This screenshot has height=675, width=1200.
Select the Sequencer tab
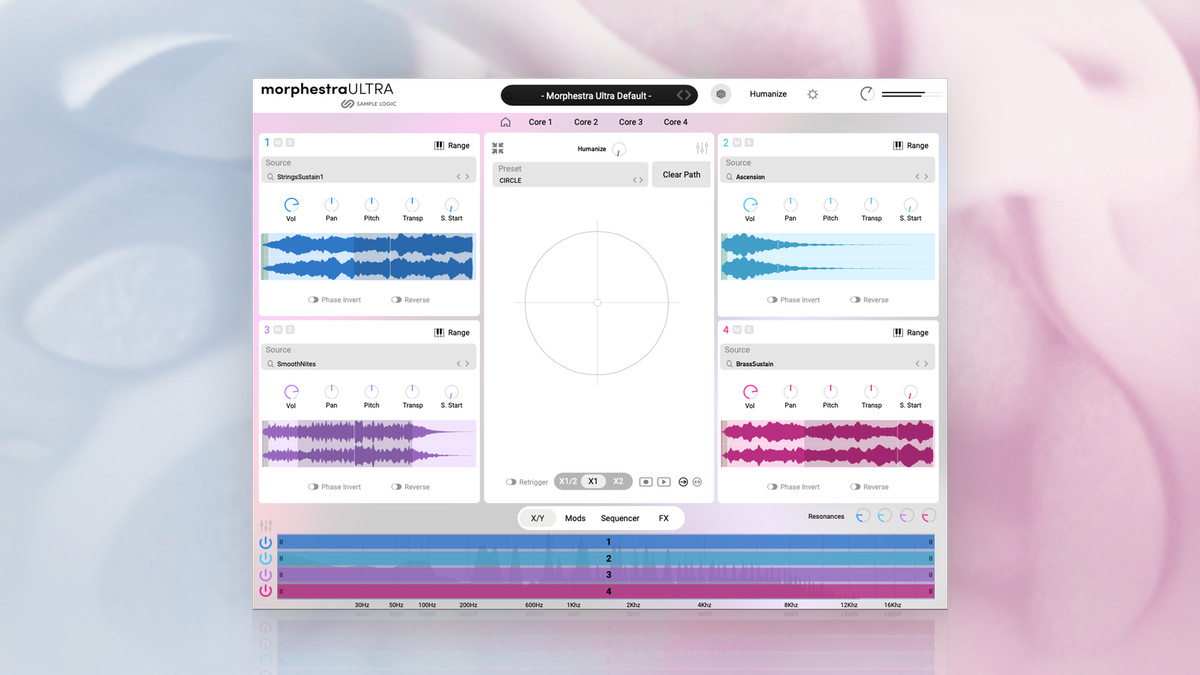pyautogui.click(x=620, y=518)
